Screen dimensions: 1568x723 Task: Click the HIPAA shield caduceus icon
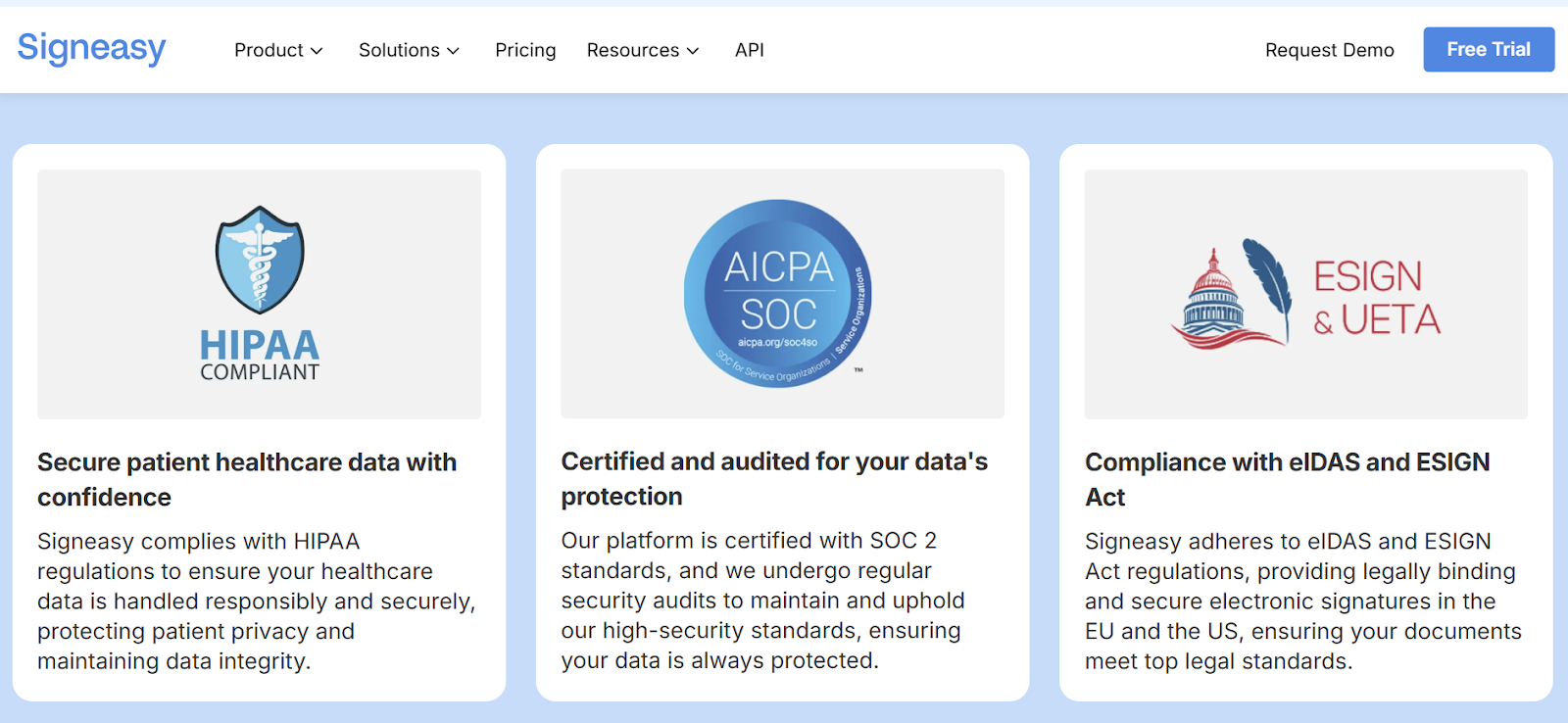pyautogui.click(x=260, y=260)
